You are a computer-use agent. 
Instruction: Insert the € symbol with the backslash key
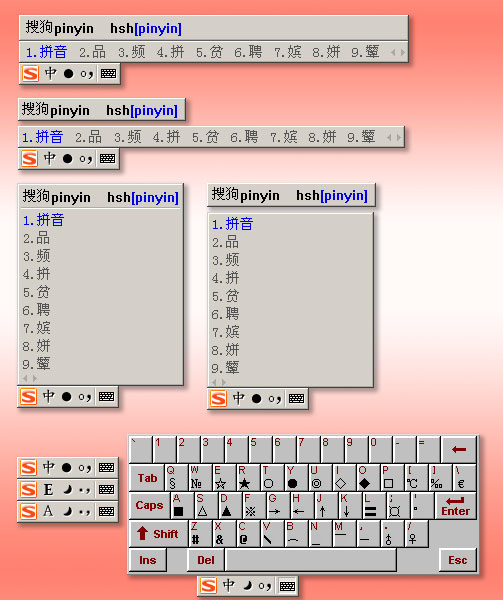pyautogui.click(x=464, y=478)
